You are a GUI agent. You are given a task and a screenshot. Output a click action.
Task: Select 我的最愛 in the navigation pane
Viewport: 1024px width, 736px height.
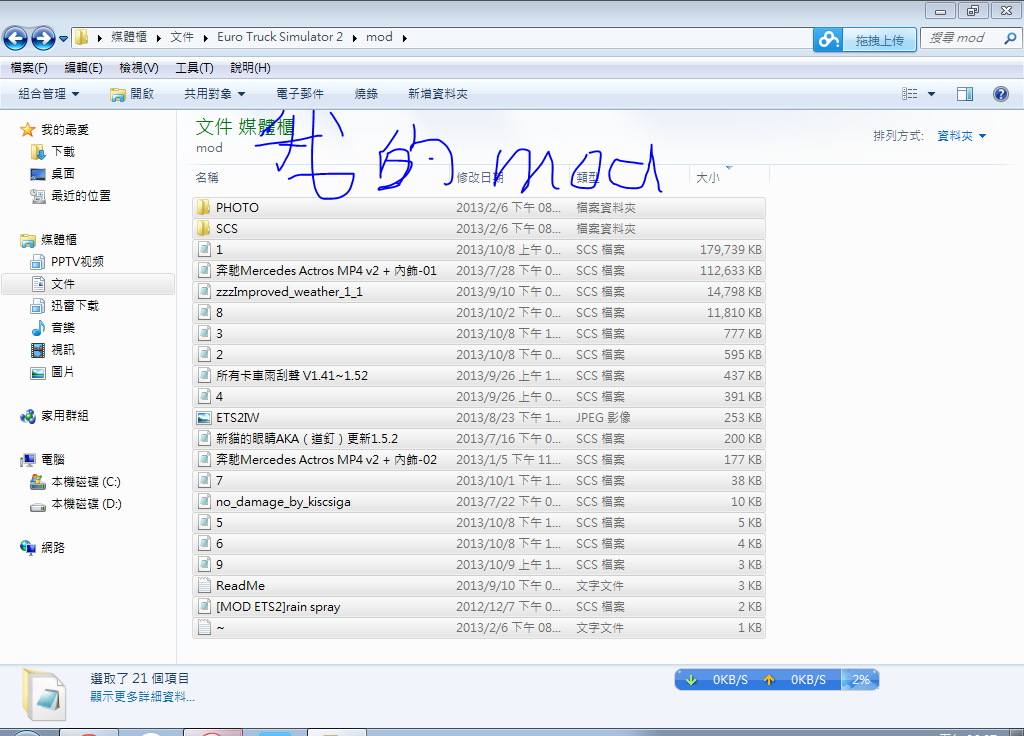coord(65,129)
